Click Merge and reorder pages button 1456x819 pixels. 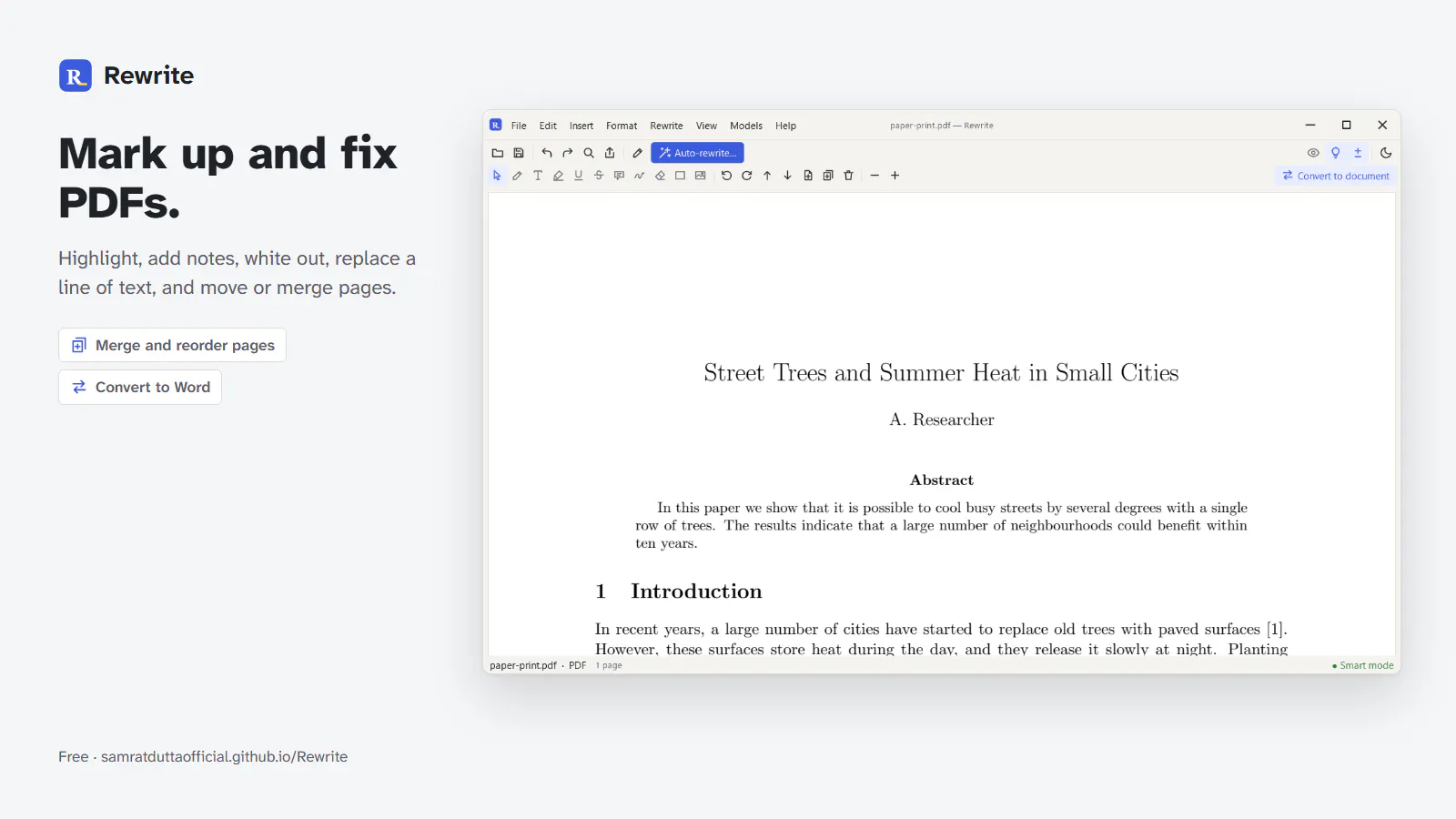click(173, 345)
